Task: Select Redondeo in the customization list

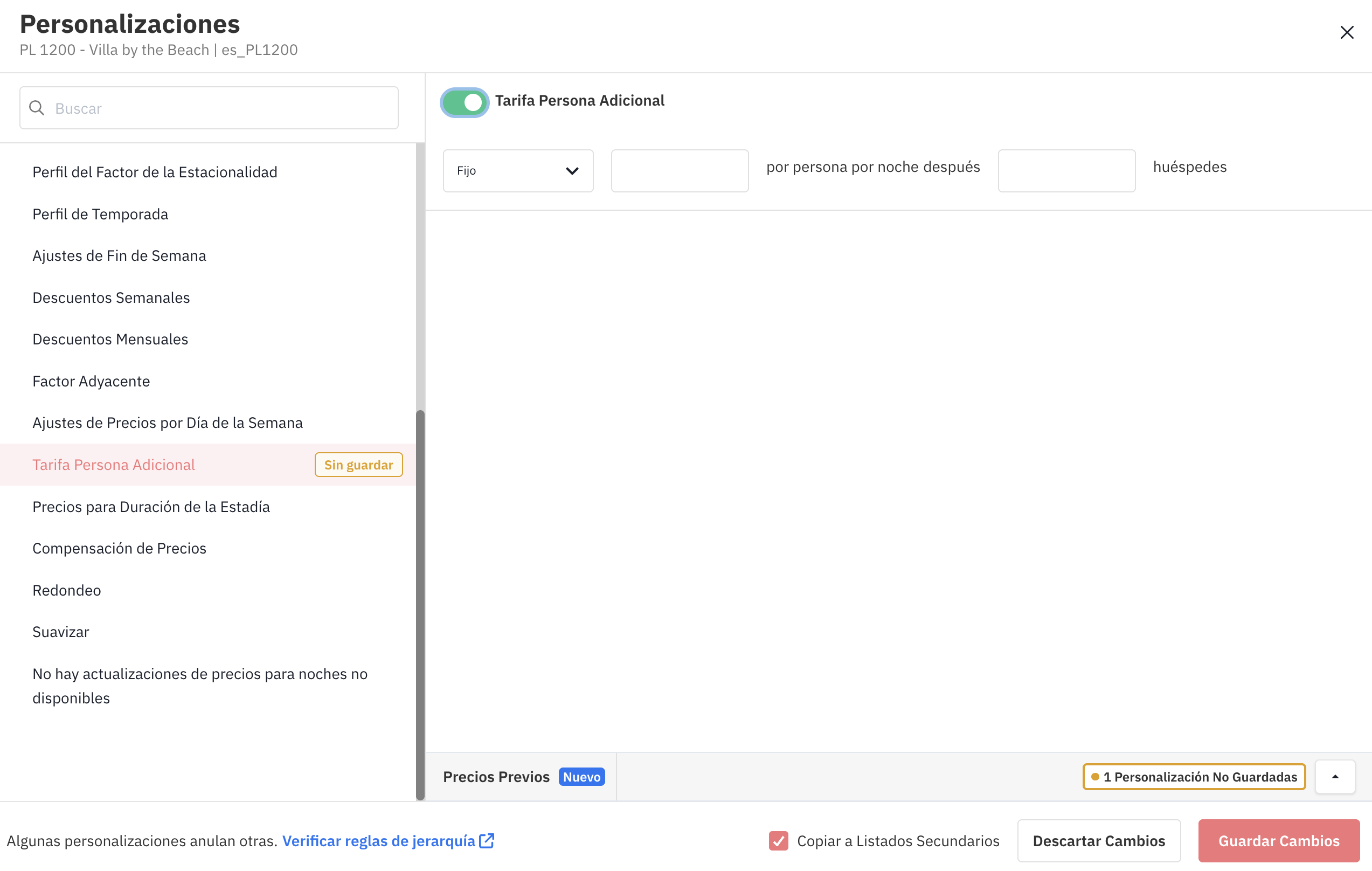Action: [67, 590]
